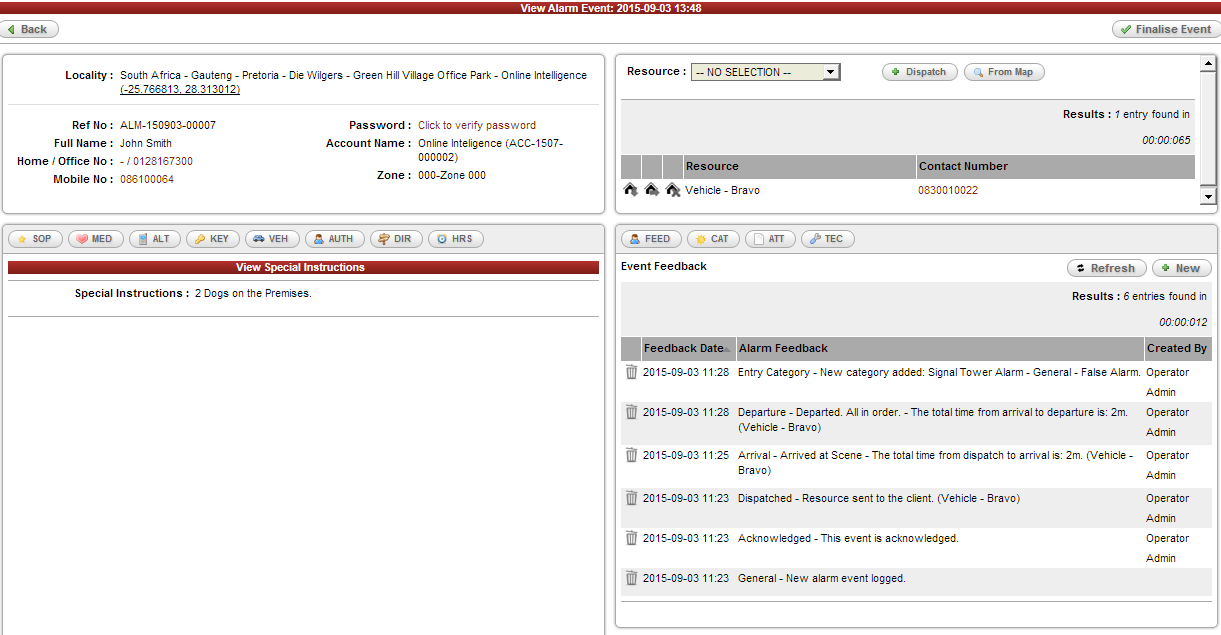Click the Created By column header
The width and height of the screenshot is (1221, 635).
point(1177,348)
